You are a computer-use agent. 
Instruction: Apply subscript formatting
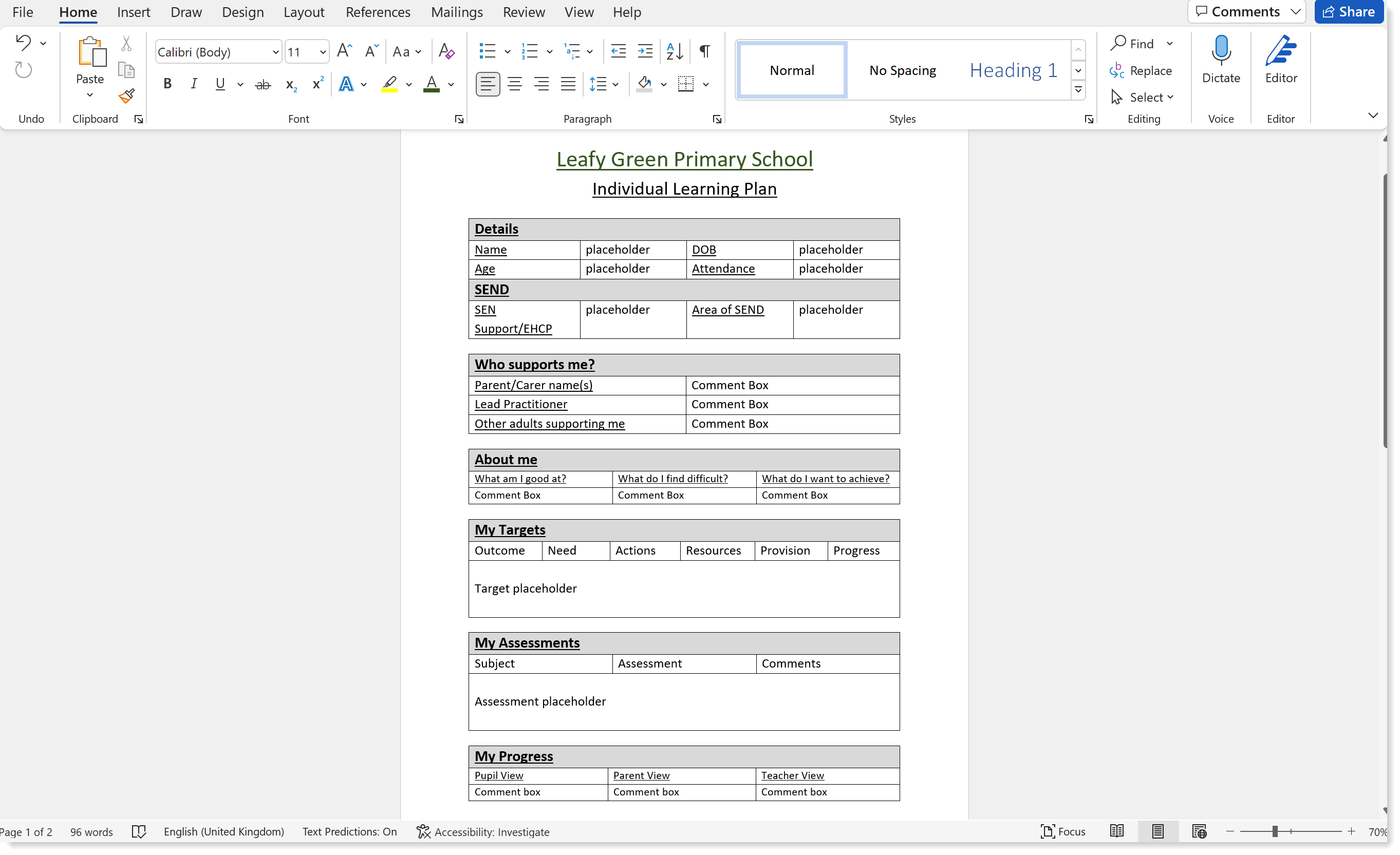(291, 85)
